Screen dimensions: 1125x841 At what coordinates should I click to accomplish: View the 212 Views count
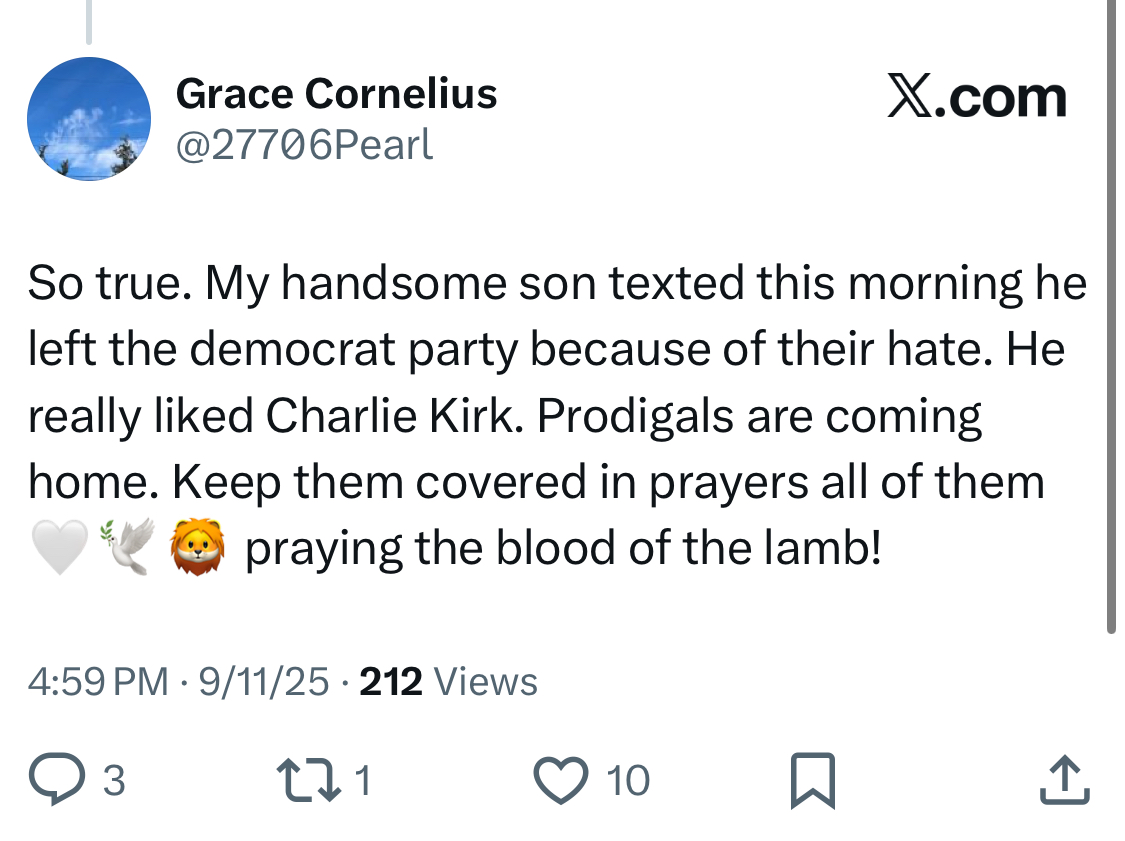click(x=448, y=682)
